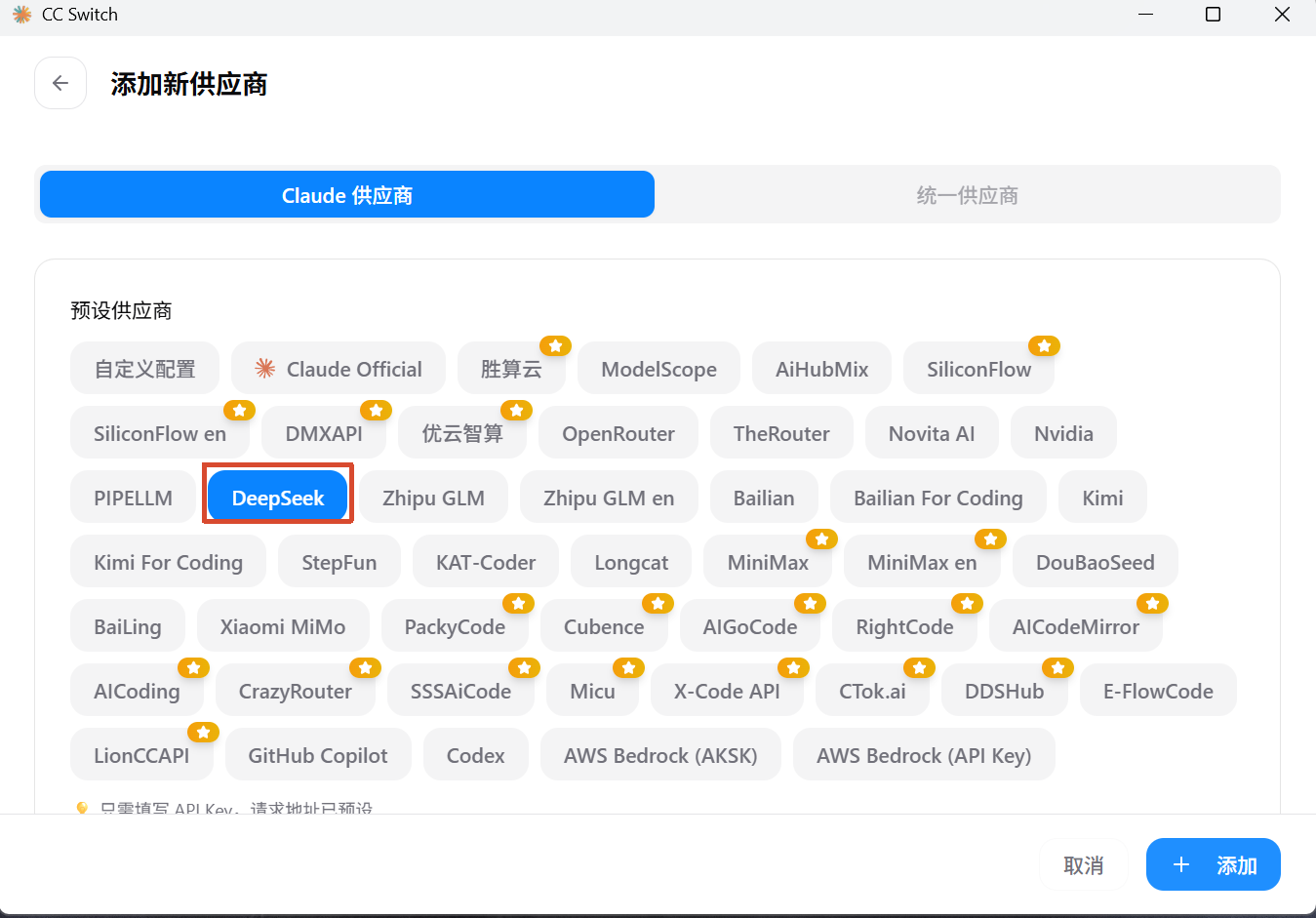1316x918 pixels.
Task: Choose the Codex preset
Action: (x=475, y=755)
